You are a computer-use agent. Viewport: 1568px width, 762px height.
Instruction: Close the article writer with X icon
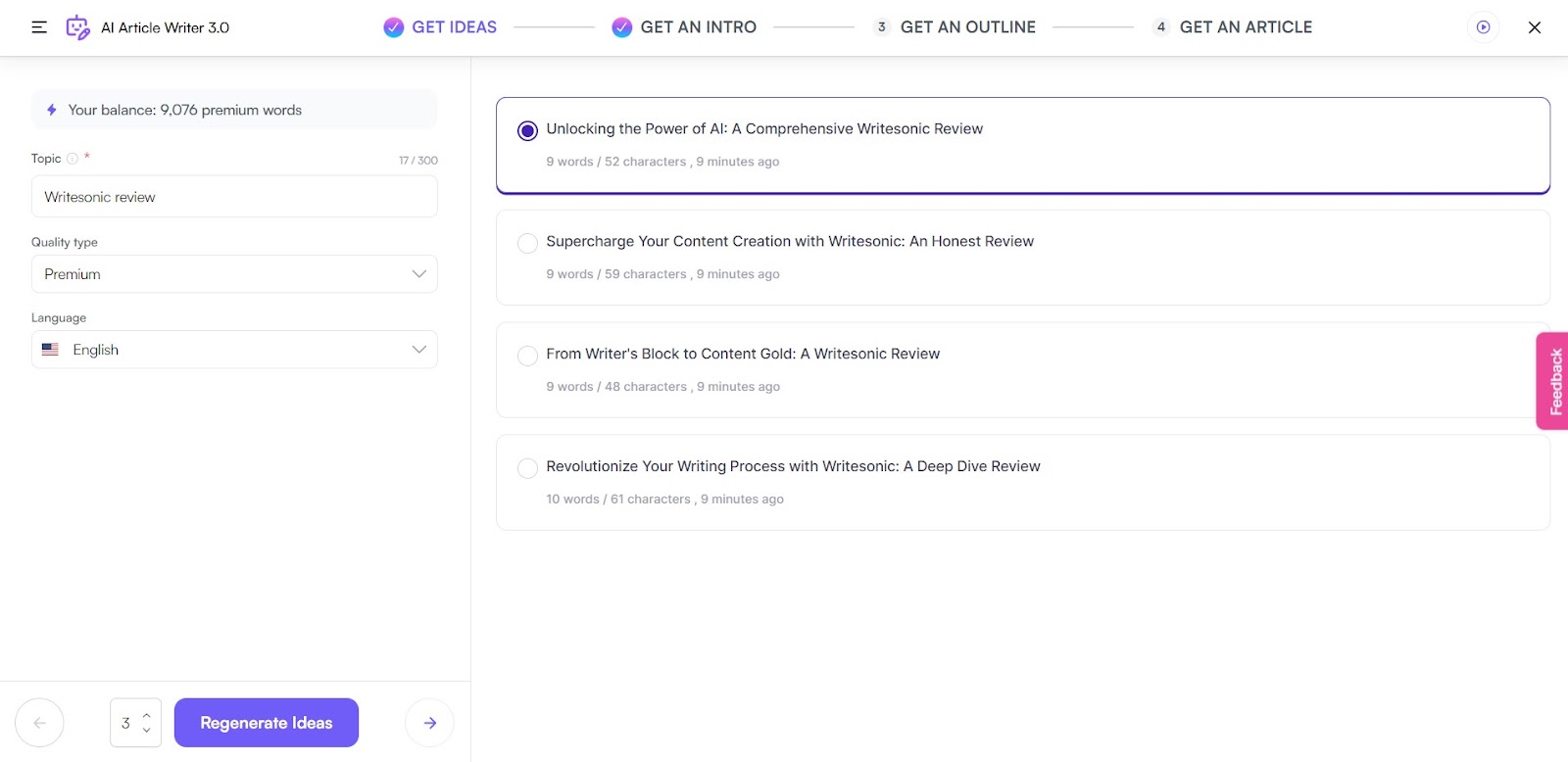point(1534,27)
